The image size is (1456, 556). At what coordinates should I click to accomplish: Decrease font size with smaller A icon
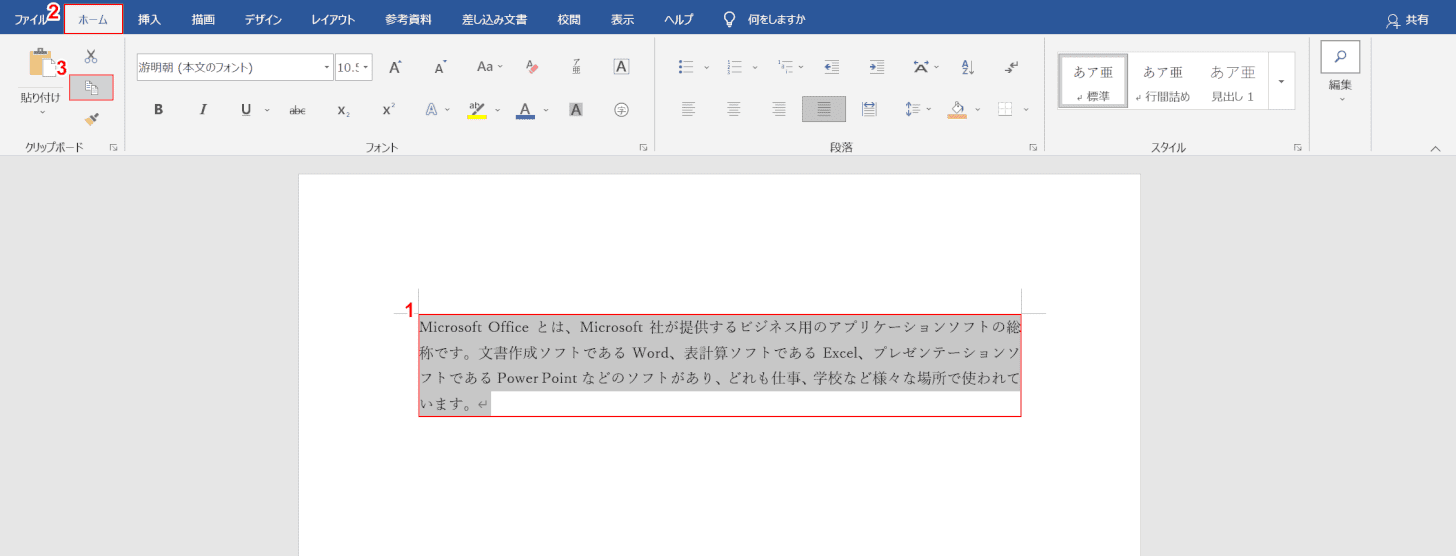click(440, 67)
